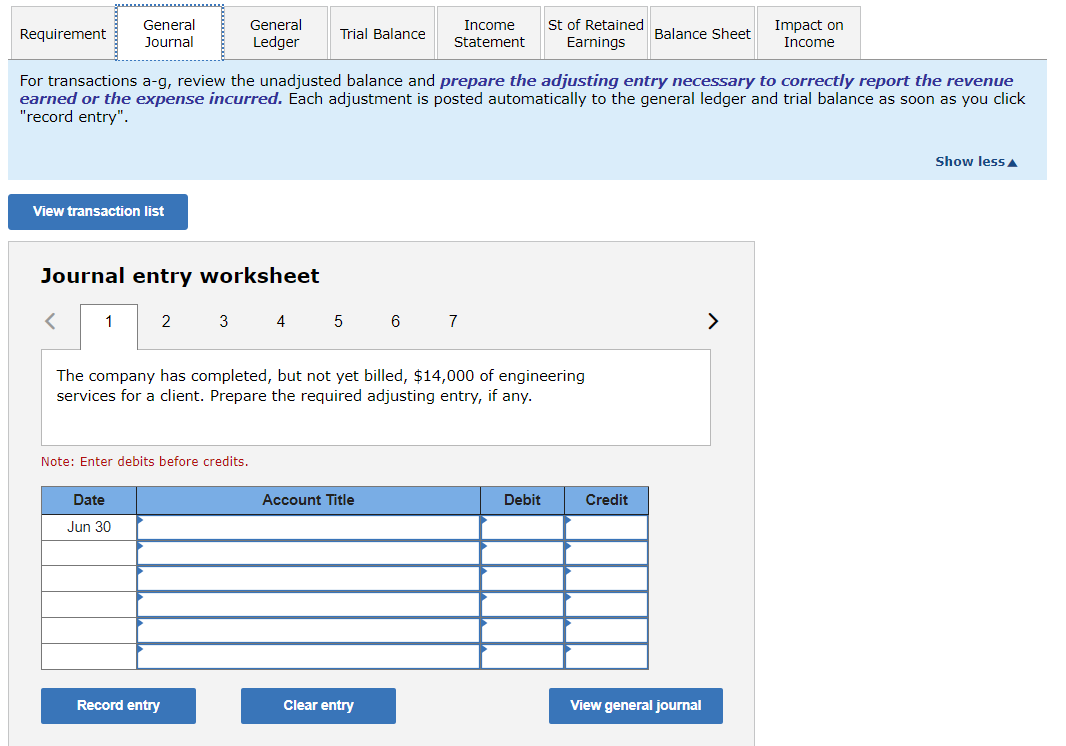Screen dimensions: 1066x746
Task: Click Credit field in fourth row
Action: point(606,605)
